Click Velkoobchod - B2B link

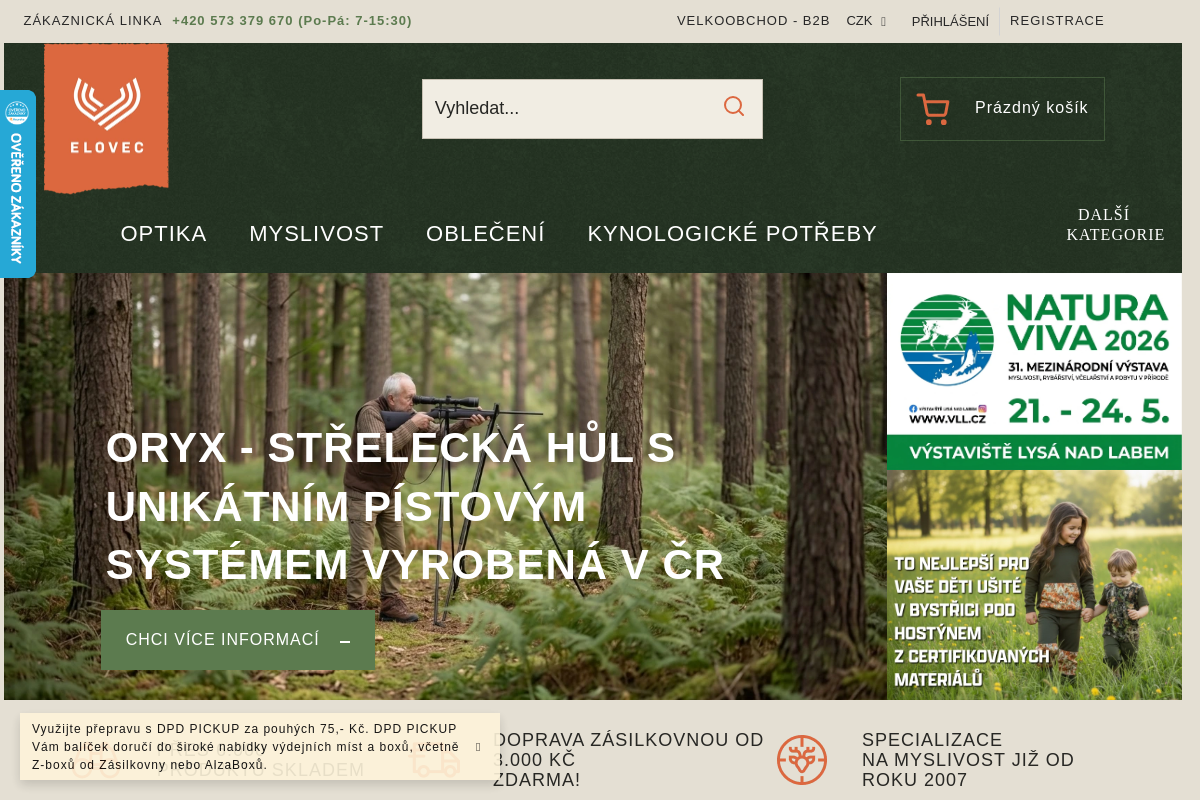[753, 21]
